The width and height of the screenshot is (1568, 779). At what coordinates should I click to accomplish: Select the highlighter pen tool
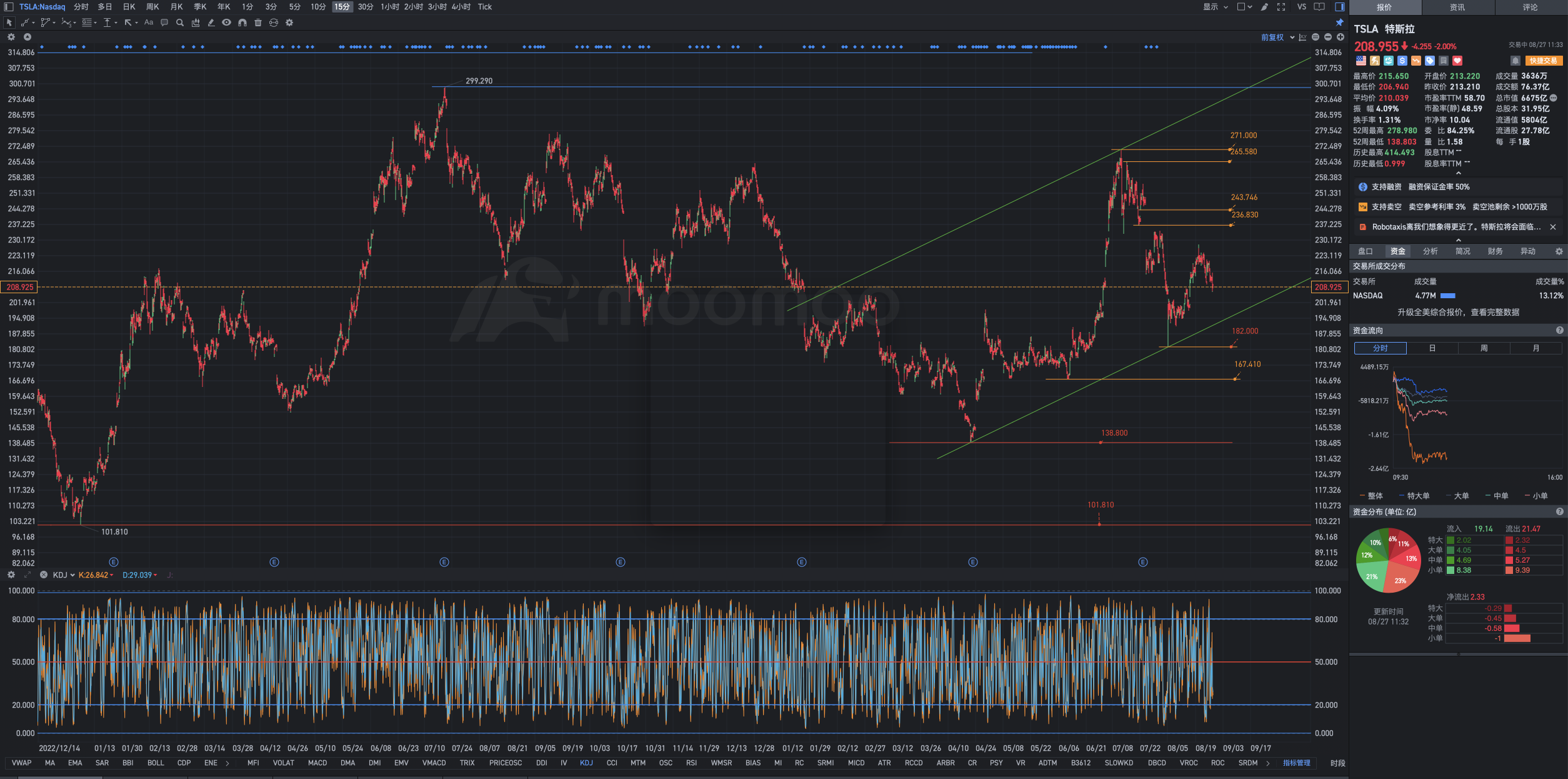[x=211, y=23]
